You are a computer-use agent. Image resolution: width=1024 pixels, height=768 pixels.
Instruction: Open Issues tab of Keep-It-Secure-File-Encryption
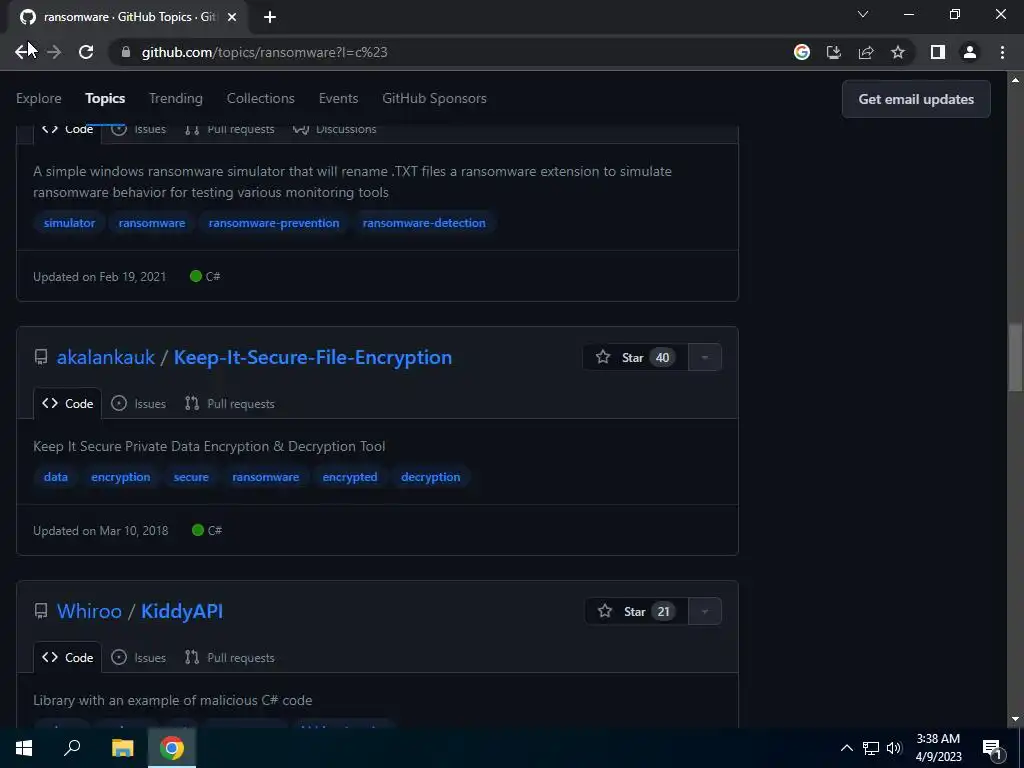[x=138, y=404]
